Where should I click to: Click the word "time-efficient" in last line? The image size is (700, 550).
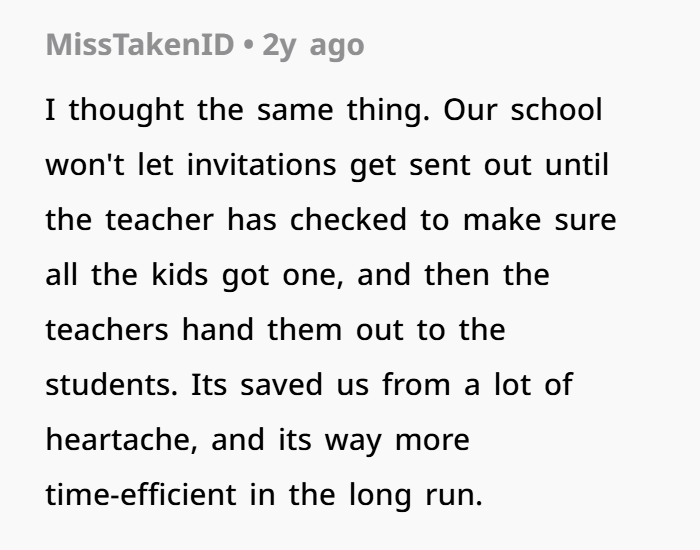(141, 494)
